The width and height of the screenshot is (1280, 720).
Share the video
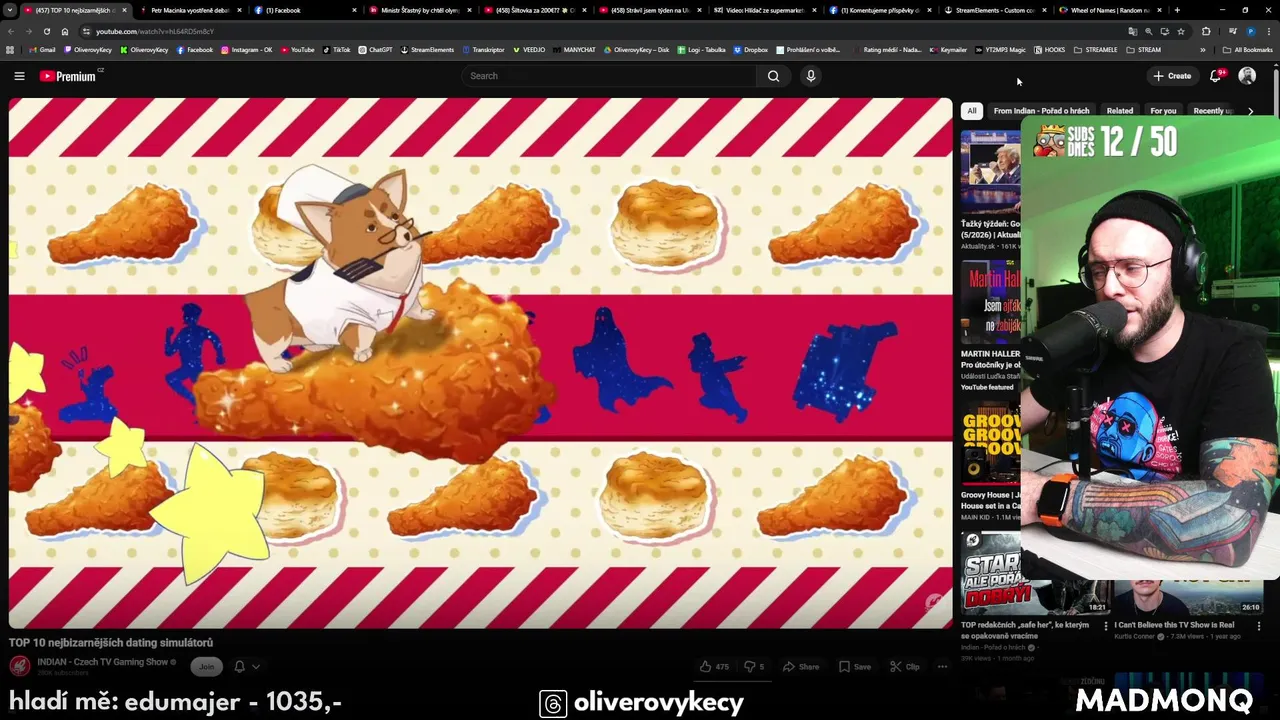(x=801, y=667)
